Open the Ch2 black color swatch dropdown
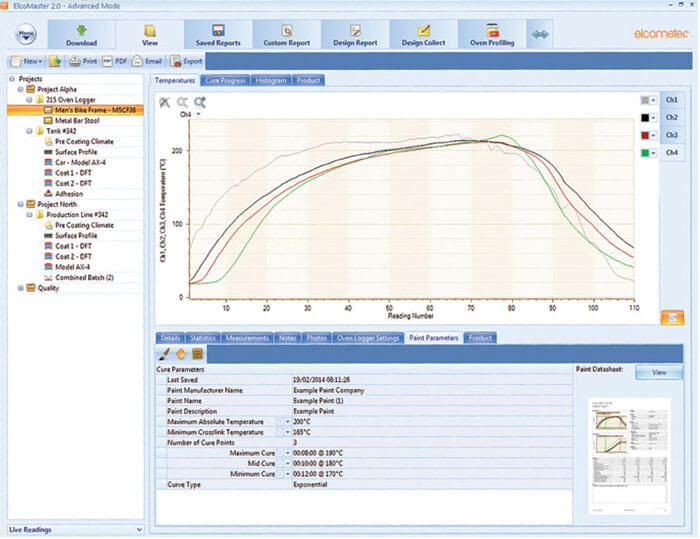The height and width of the screenshot is (539, 700). click(x=653, y=118)
